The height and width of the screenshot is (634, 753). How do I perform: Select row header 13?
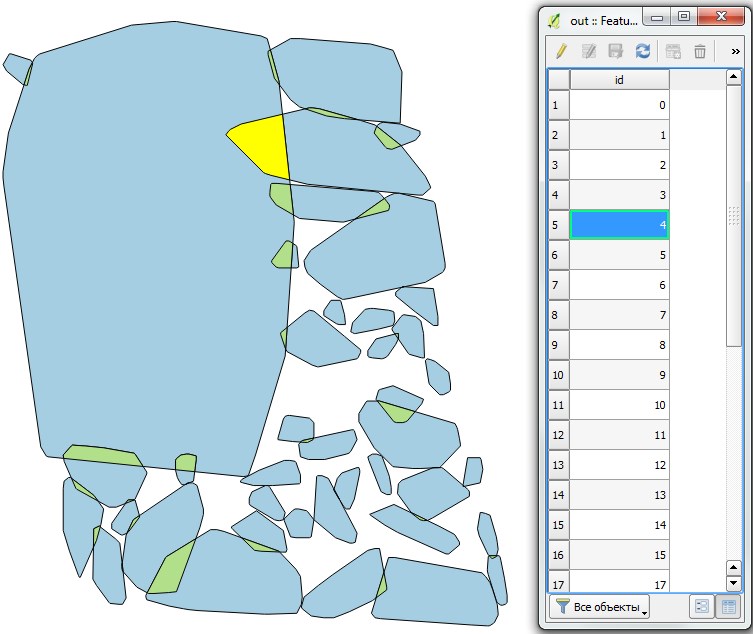[559, 465]
